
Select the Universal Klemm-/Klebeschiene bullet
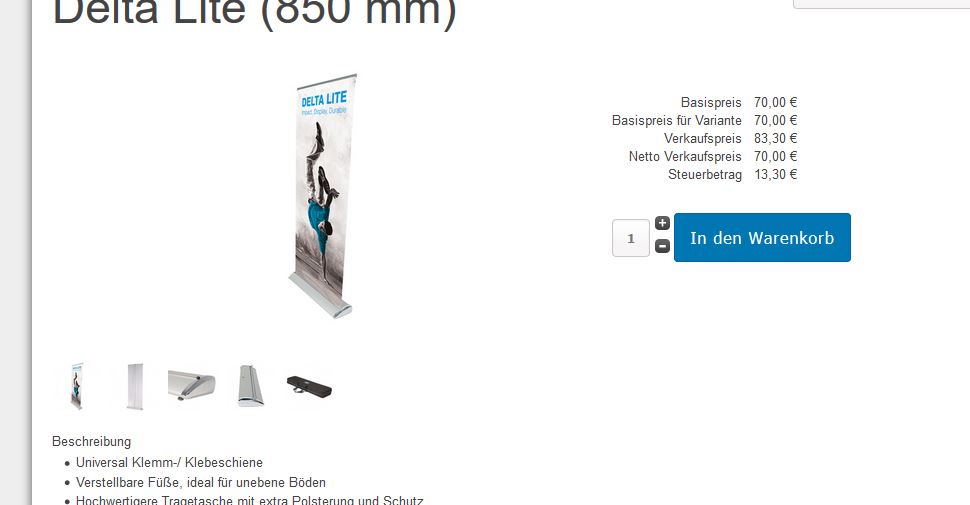[169, 462]
